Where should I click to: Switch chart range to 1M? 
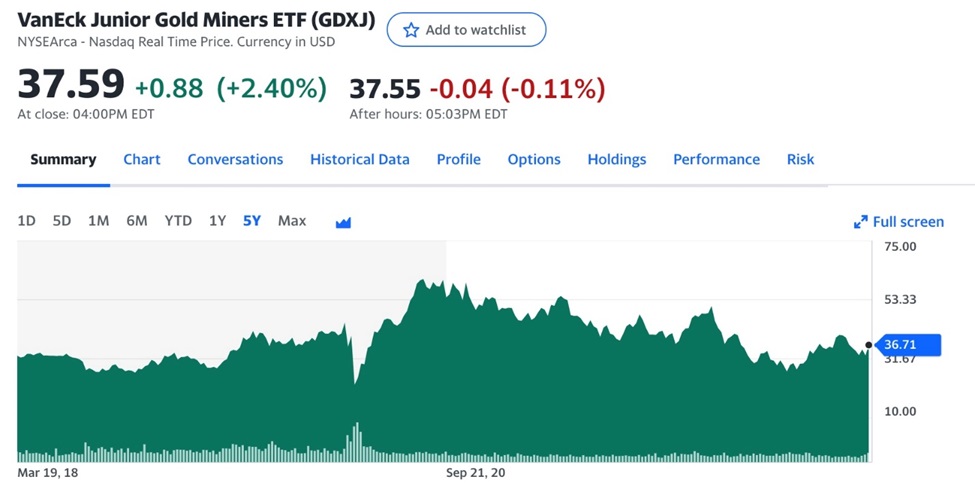[98, 221]
